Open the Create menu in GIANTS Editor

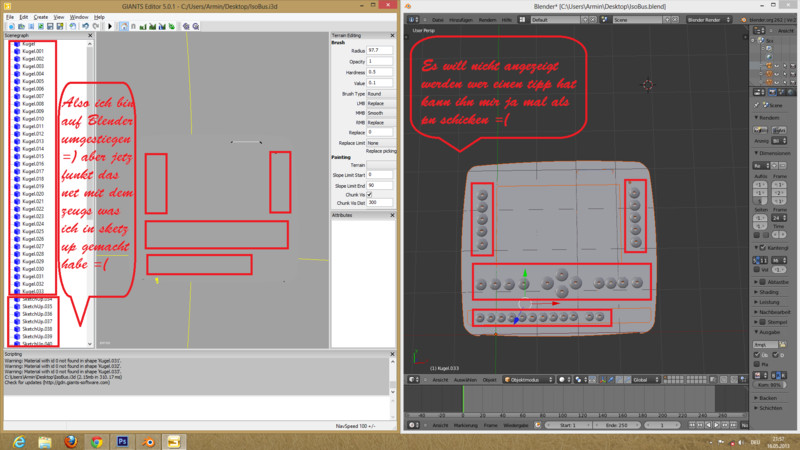pos(41,17)
